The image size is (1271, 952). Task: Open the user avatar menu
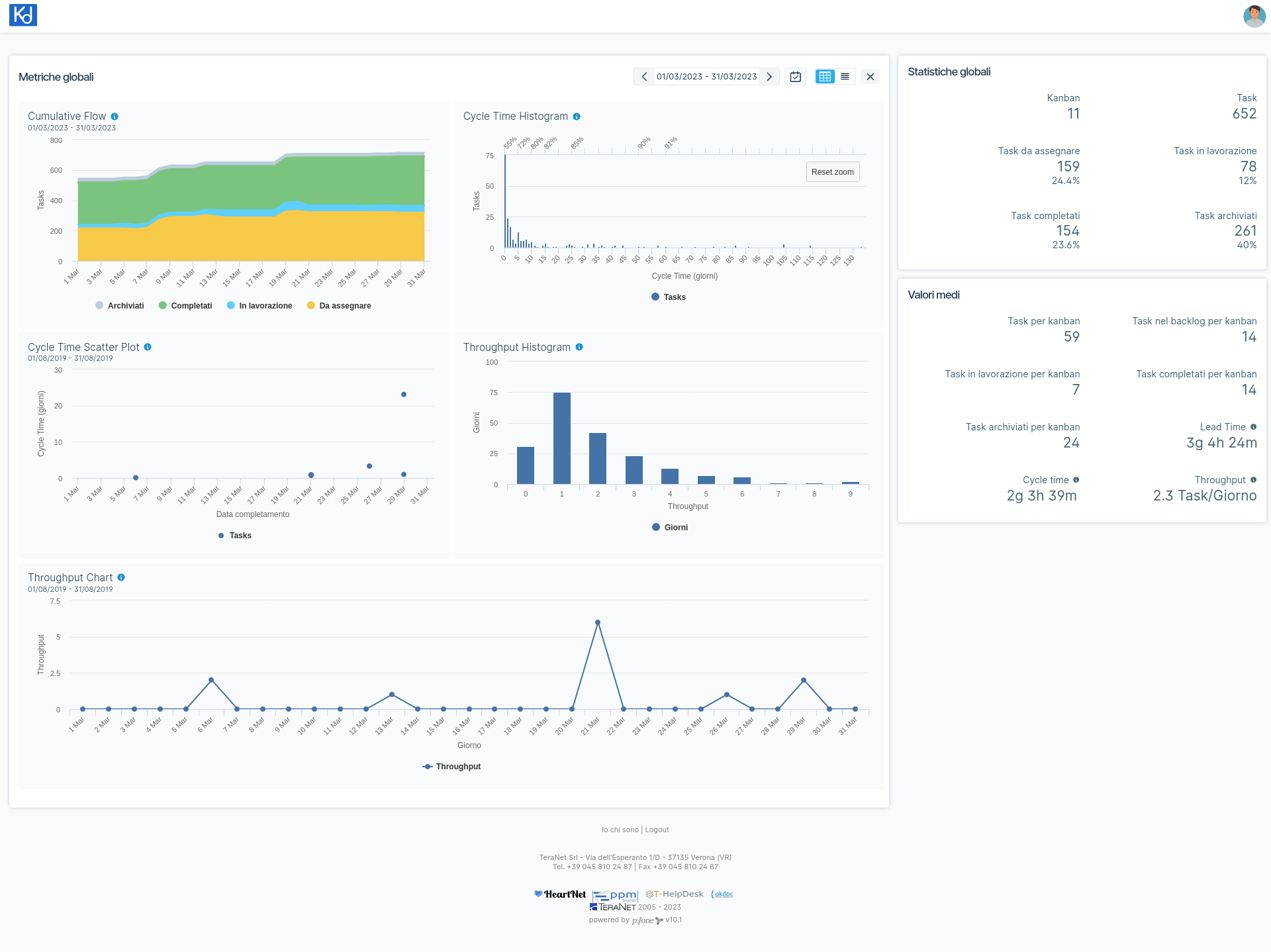coord(1254,16)
